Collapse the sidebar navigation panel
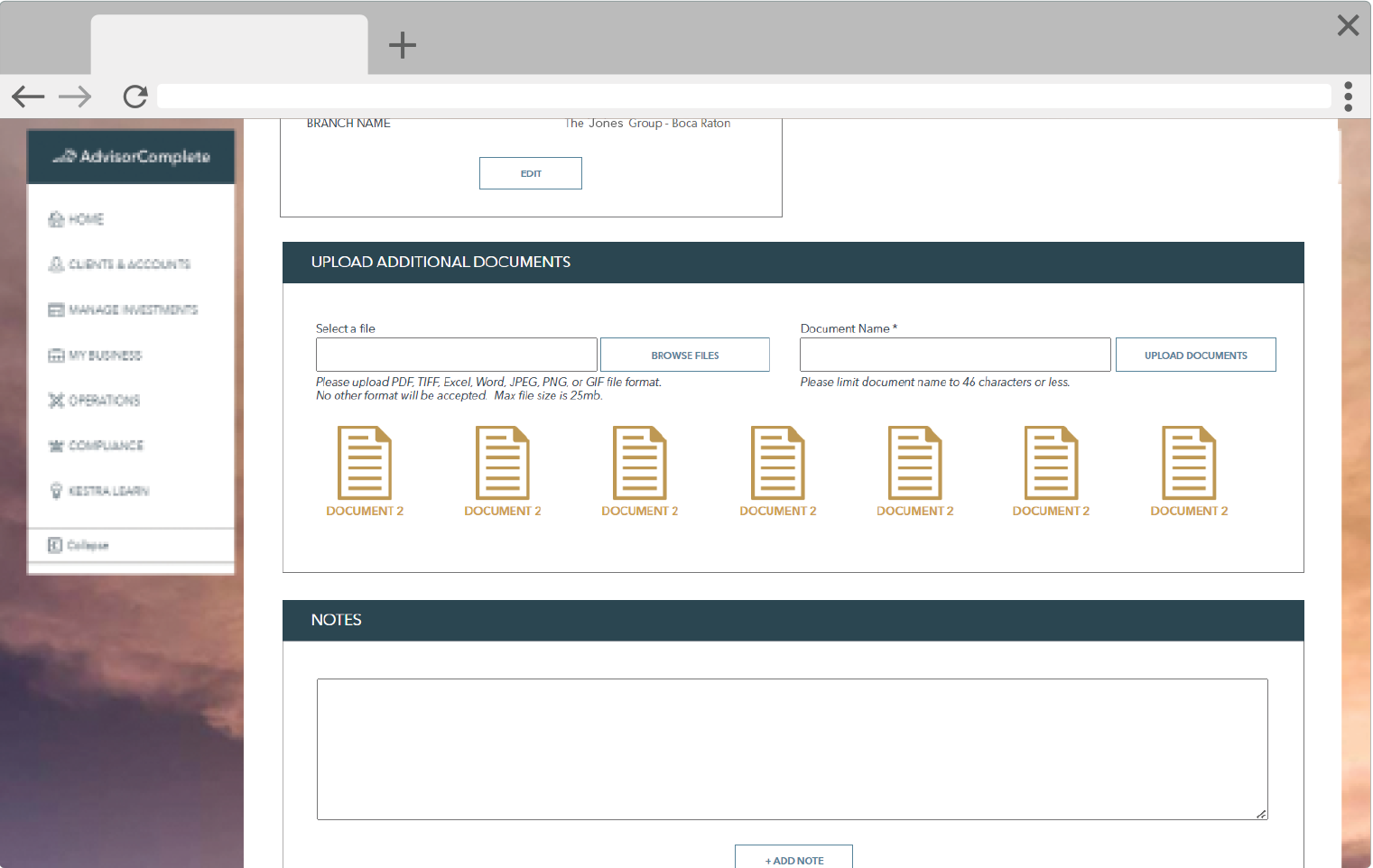This screenshot has height=868, width=1373. point(79,545)
